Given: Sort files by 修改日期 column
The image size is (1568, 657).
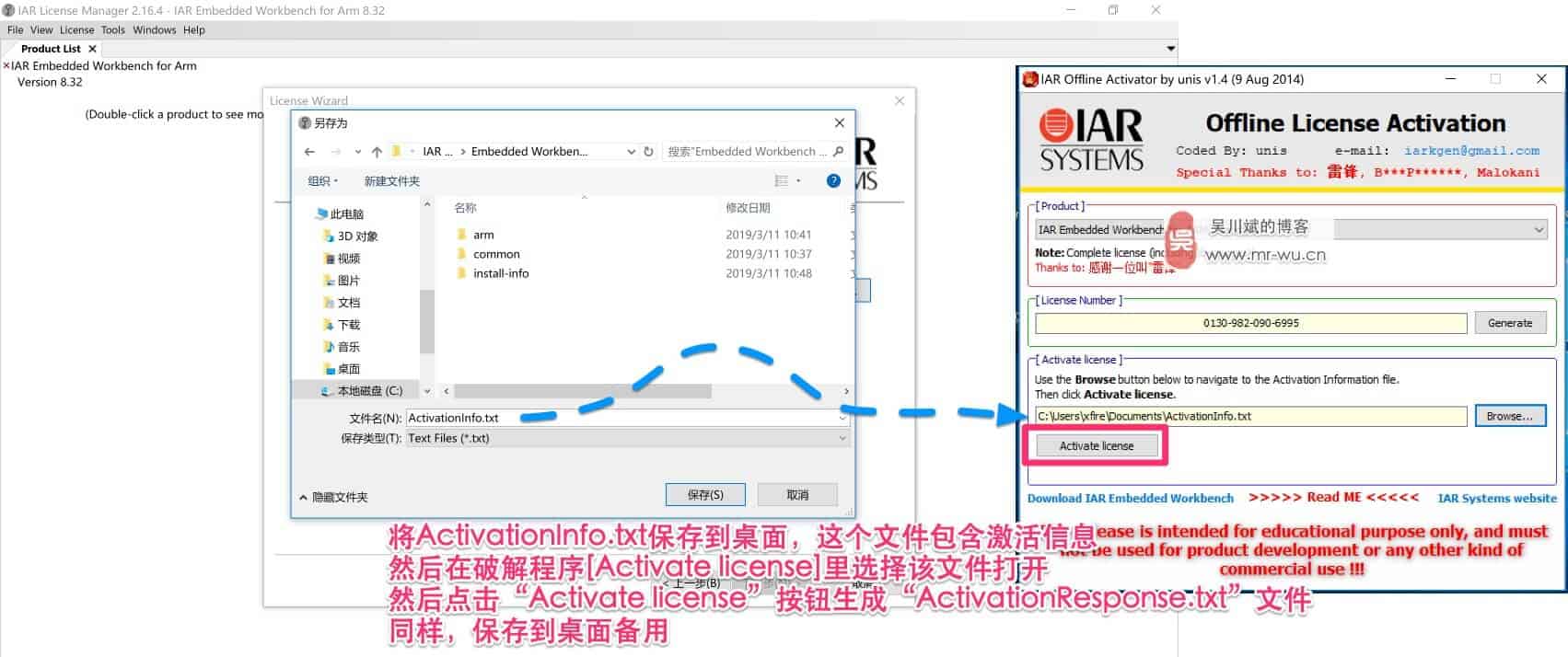Looking at the screenshot, I should pos(748,208).
